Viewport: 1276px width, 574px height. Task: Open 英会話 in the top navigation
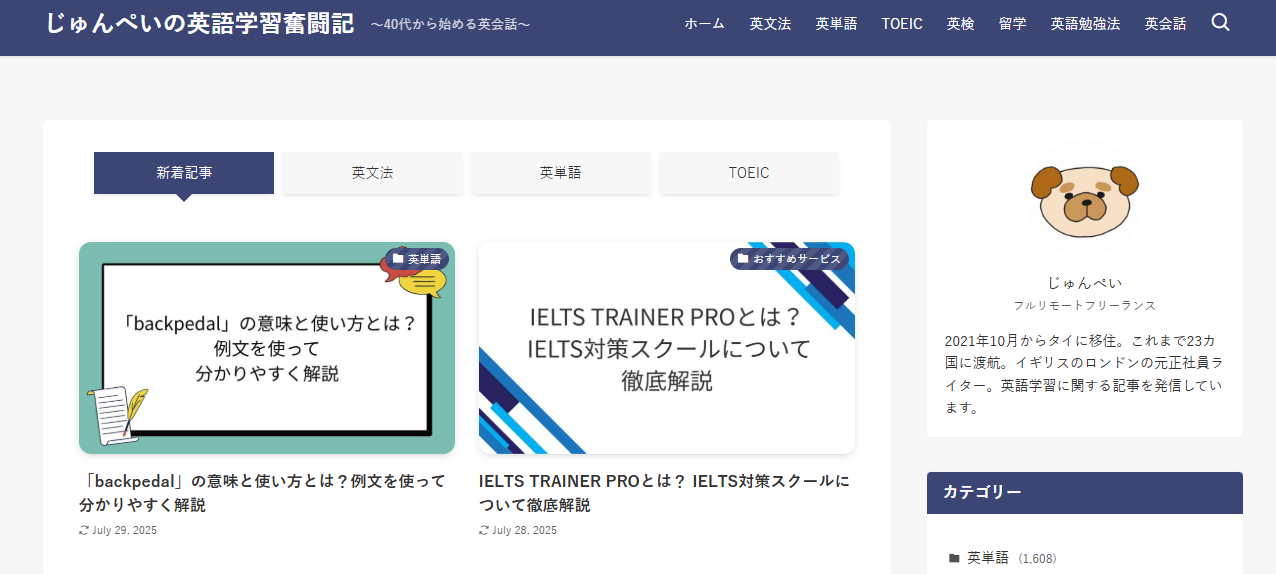click(1165, 24)
